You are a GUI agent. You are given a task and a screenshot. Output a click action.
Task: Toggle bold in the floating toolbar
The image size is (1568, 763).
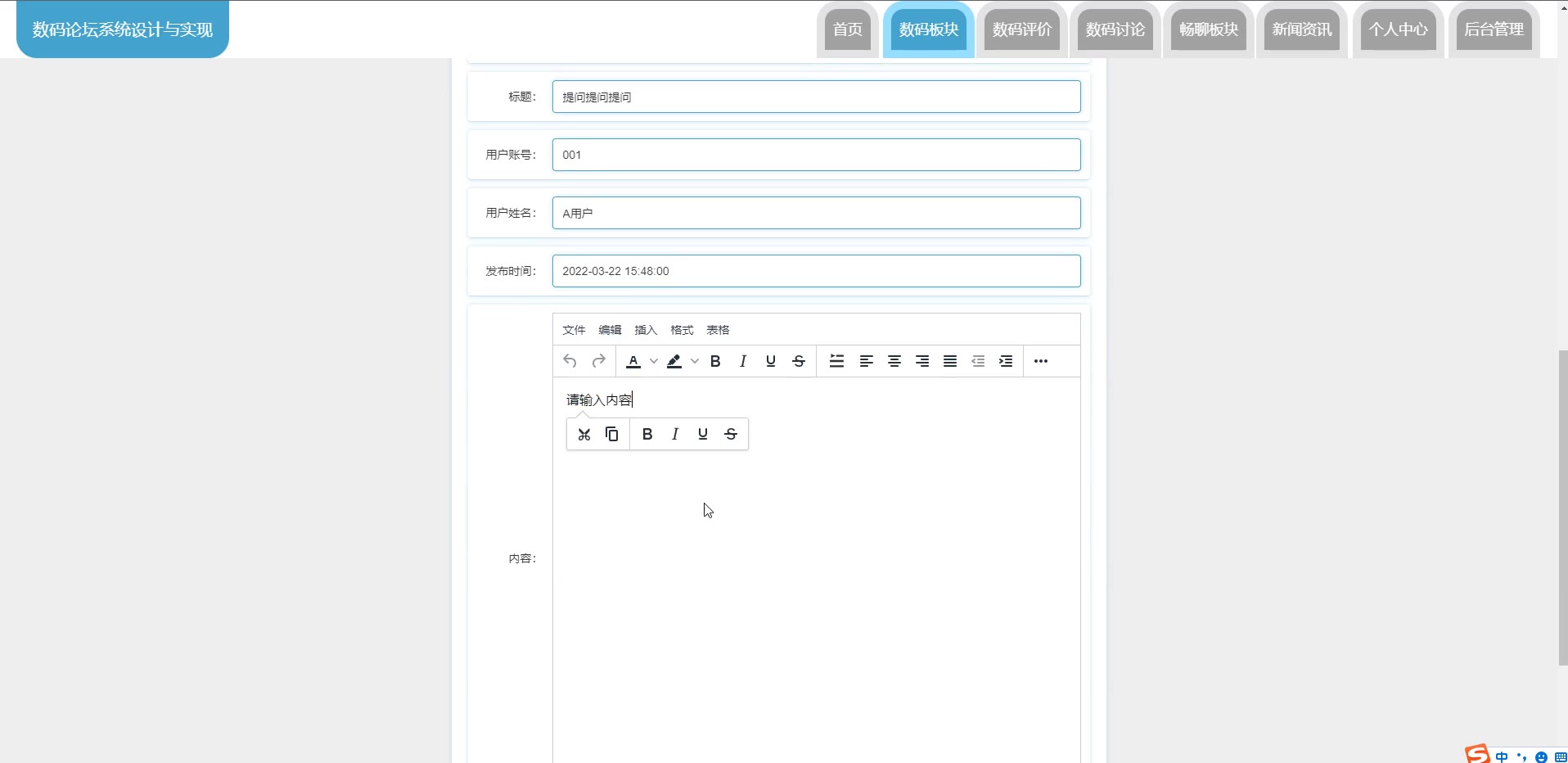[647, 434]
